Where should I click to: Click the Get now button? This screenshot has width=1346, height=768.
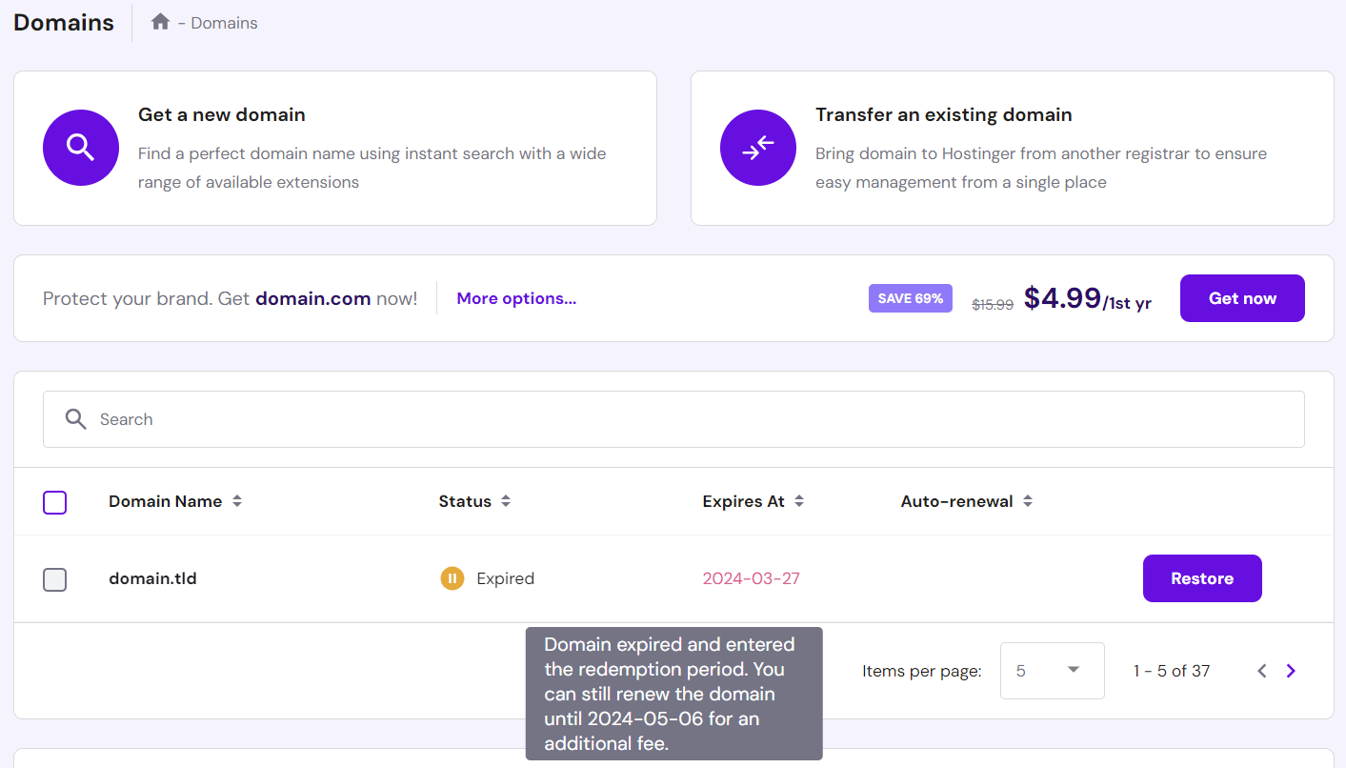(x=1242, y=298)
